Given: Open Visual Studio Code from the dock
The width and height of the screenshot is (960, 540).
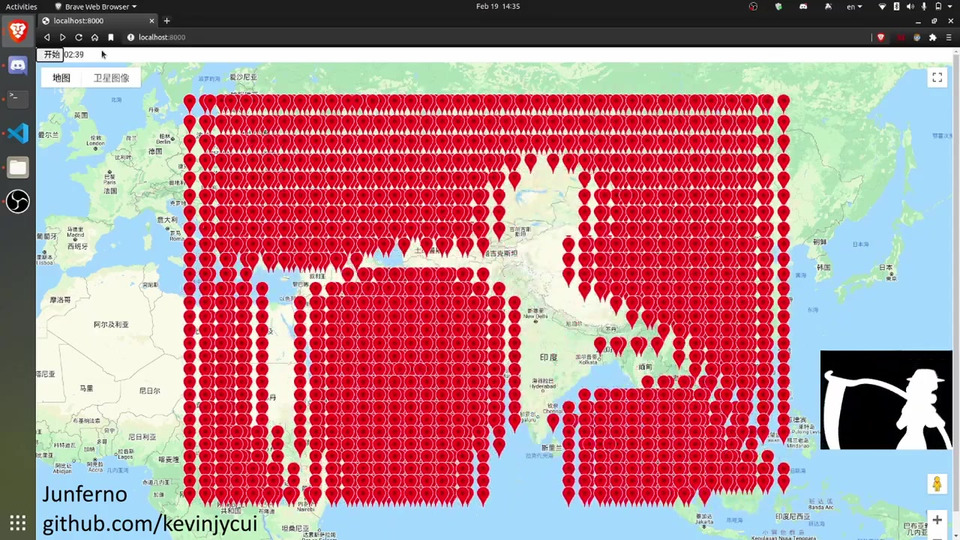Looking at the screenshot, I should [18, 133].
